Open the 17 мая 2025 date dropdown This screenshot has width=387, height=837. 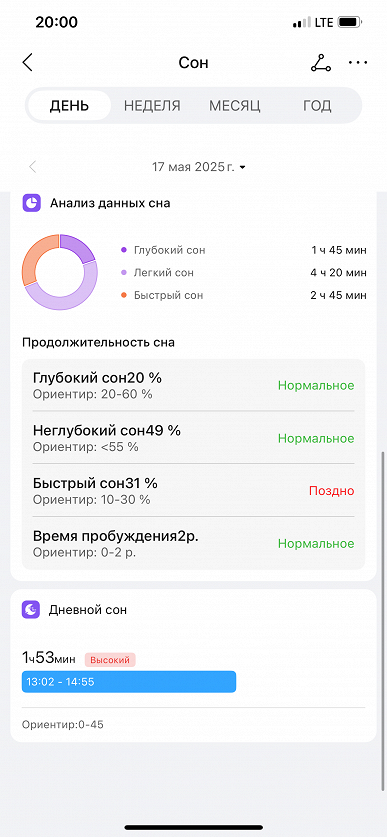tap(199, 167)
